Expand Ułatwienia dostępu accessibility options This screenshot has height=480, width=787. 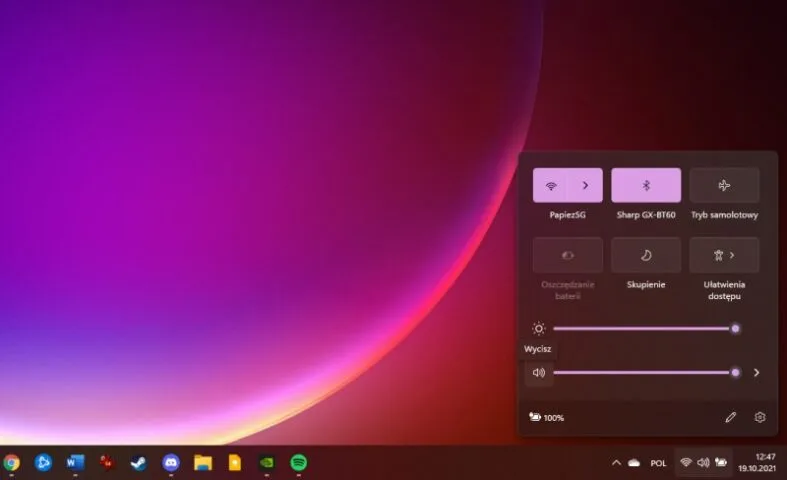pyautogui.click(x=724, y=255)
